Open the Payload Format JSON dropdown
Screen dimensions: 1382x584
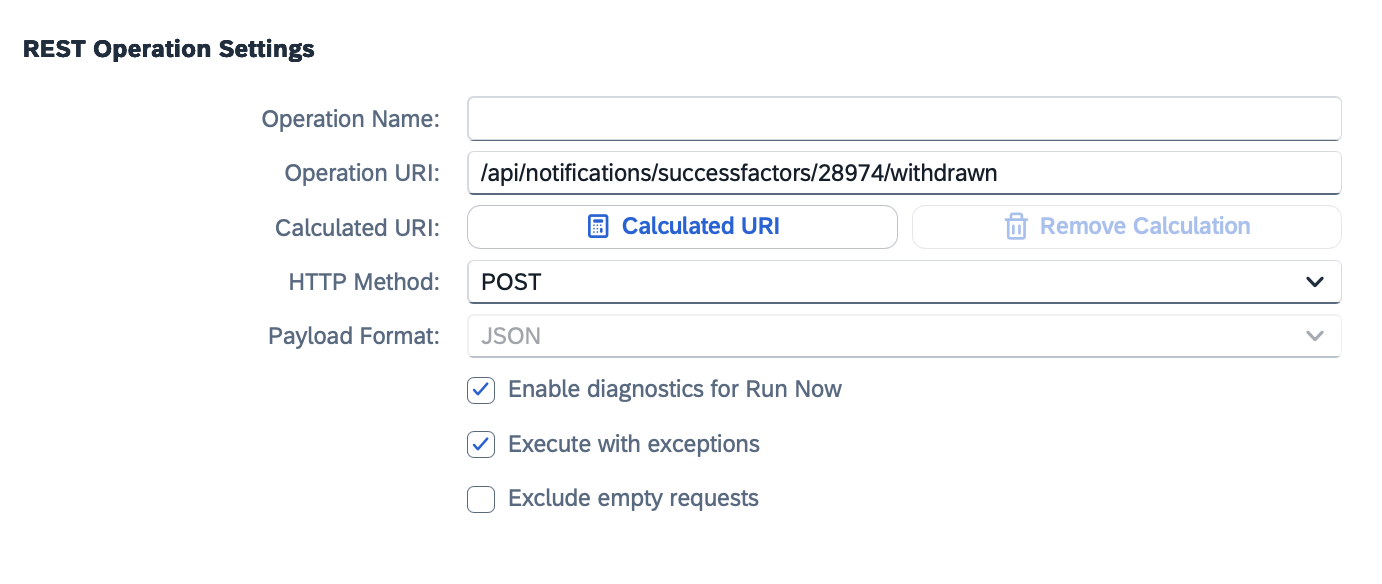coord(904,336)
